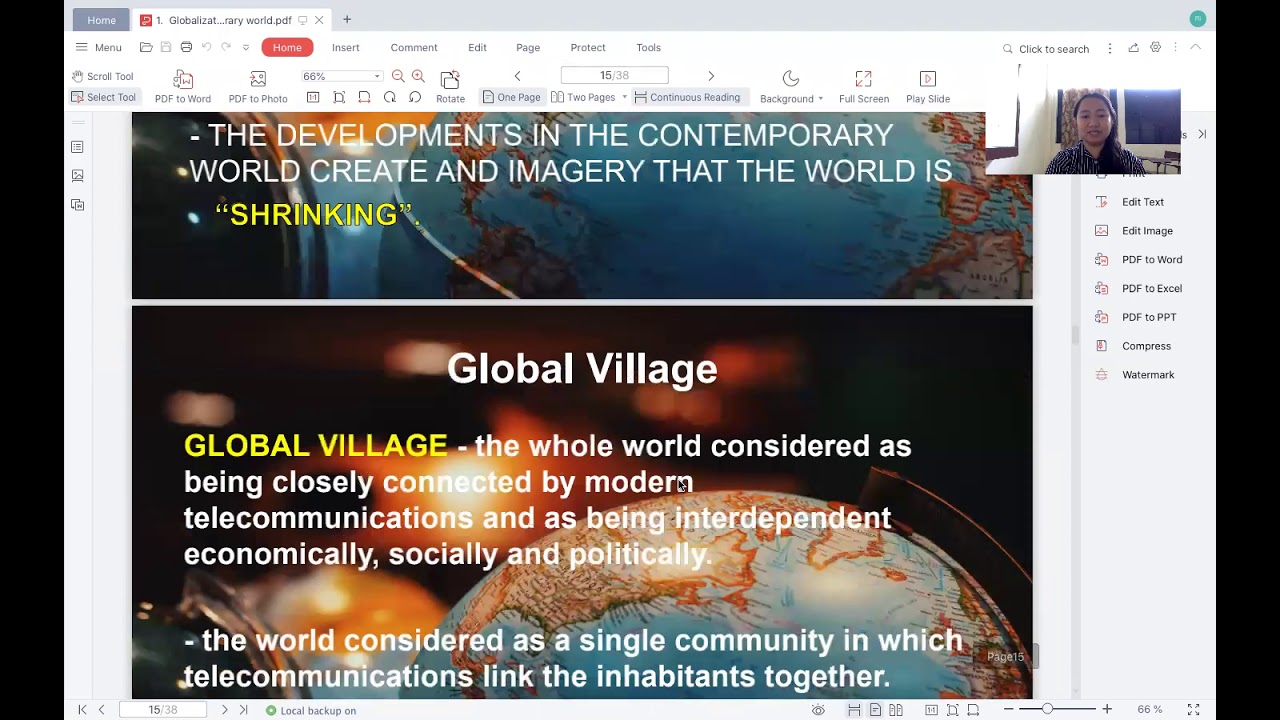Switch to the Home ribbon tab
Image resolution: width=1280 pixels, height=720 pixels.
(287, 47)
